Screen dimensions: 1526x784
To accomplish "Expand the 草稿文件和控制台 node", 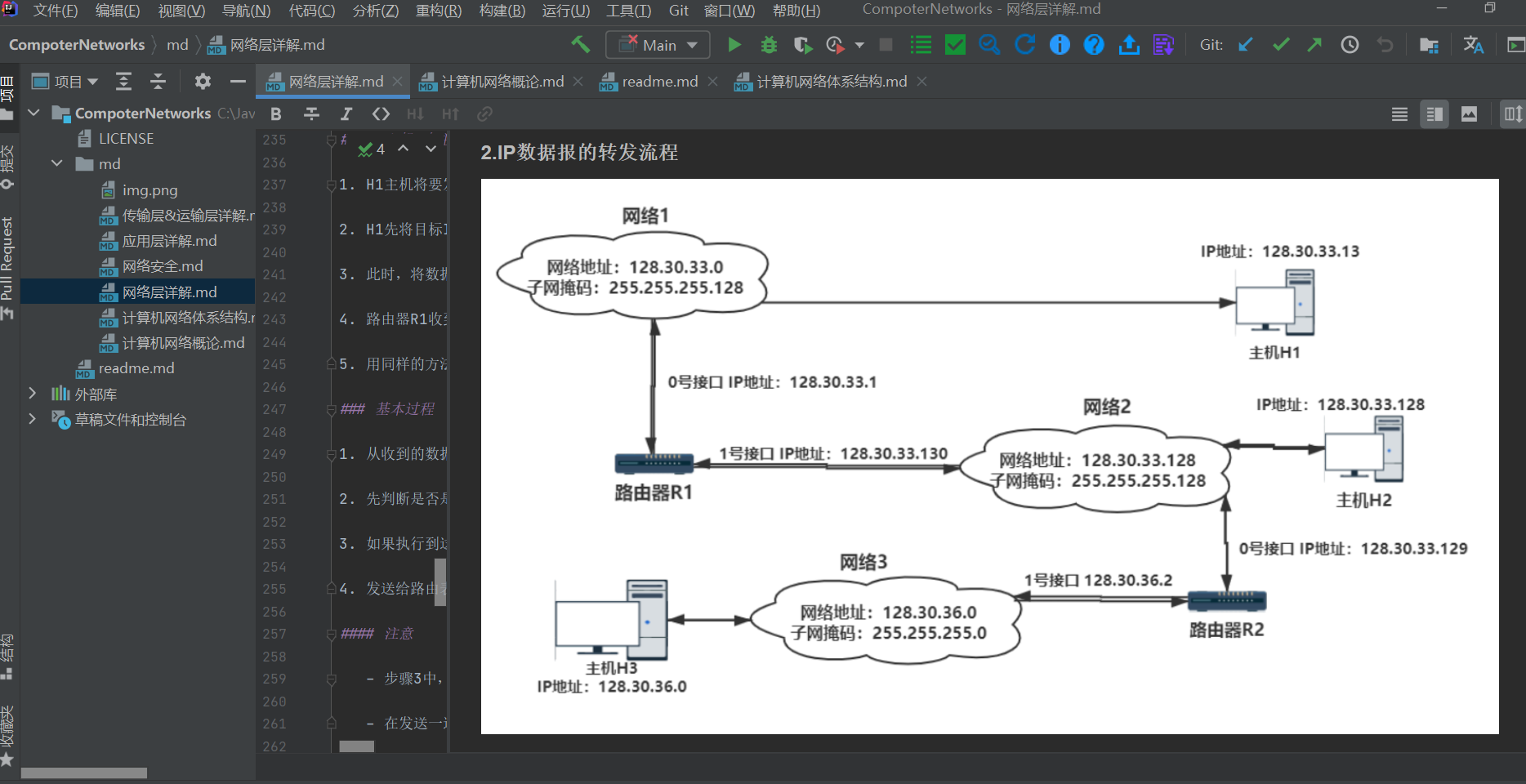I will (32, 419).
